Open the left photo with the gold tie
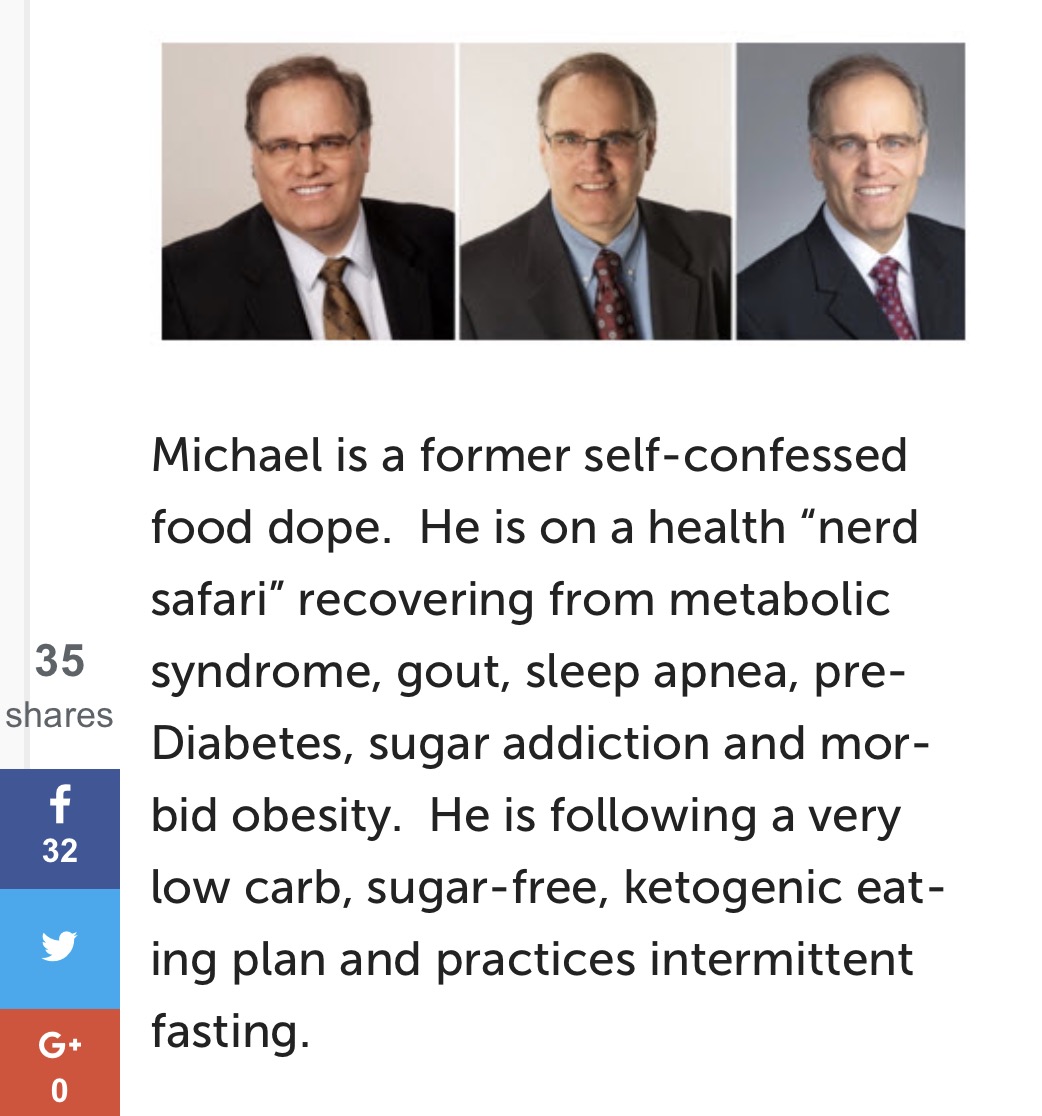The image size is (1042, 1116). click(307, 191)
